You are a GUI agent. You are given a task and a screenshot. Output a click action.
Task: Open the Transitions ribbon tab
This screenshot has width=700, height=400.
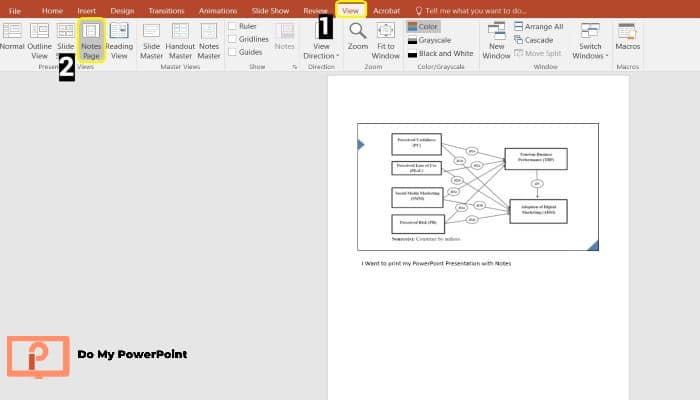pyautogui.click(x=166, y=10)
